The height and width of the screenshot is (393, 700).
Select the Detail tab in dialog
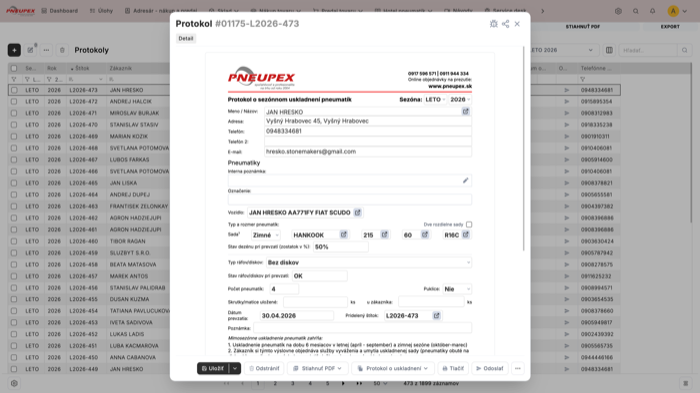[186, 38]
